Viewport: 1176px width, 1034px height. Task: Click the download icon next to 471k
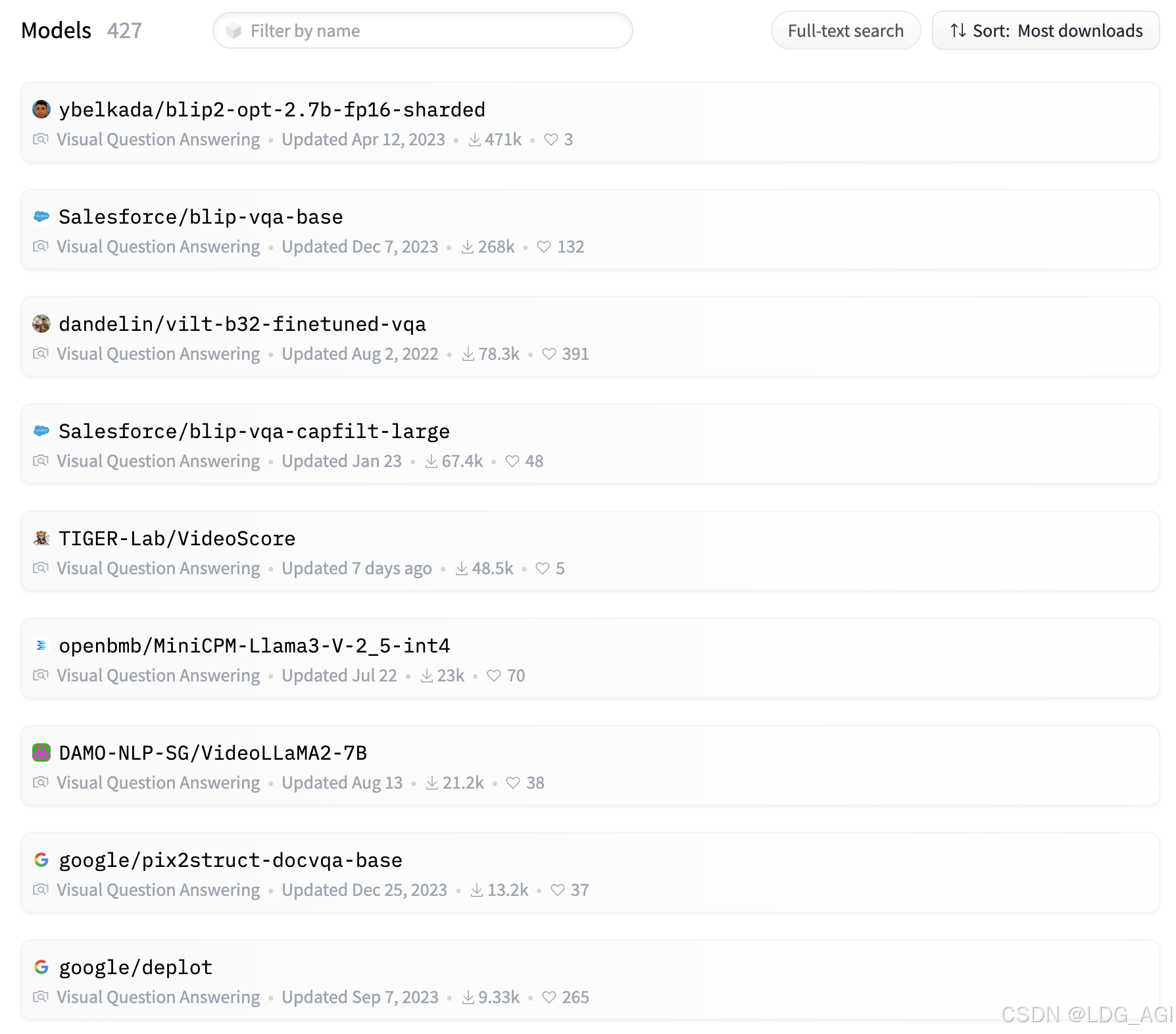(x=475, y=139)
